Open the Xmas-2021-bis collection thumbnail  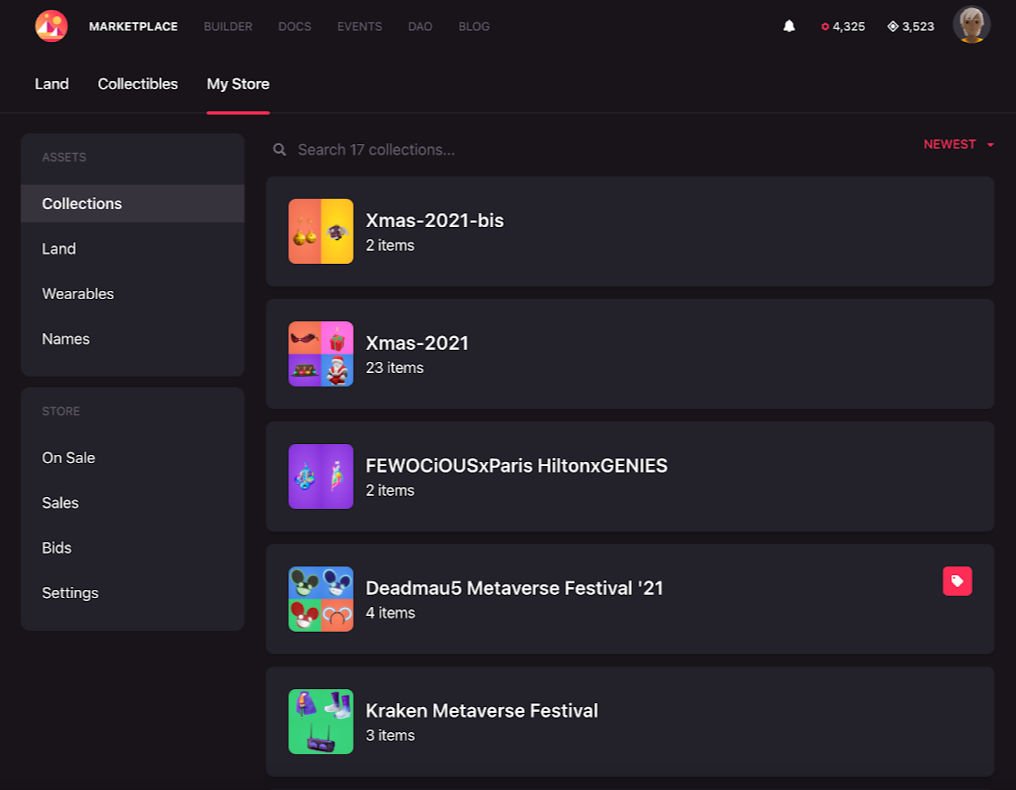point(321,231)
